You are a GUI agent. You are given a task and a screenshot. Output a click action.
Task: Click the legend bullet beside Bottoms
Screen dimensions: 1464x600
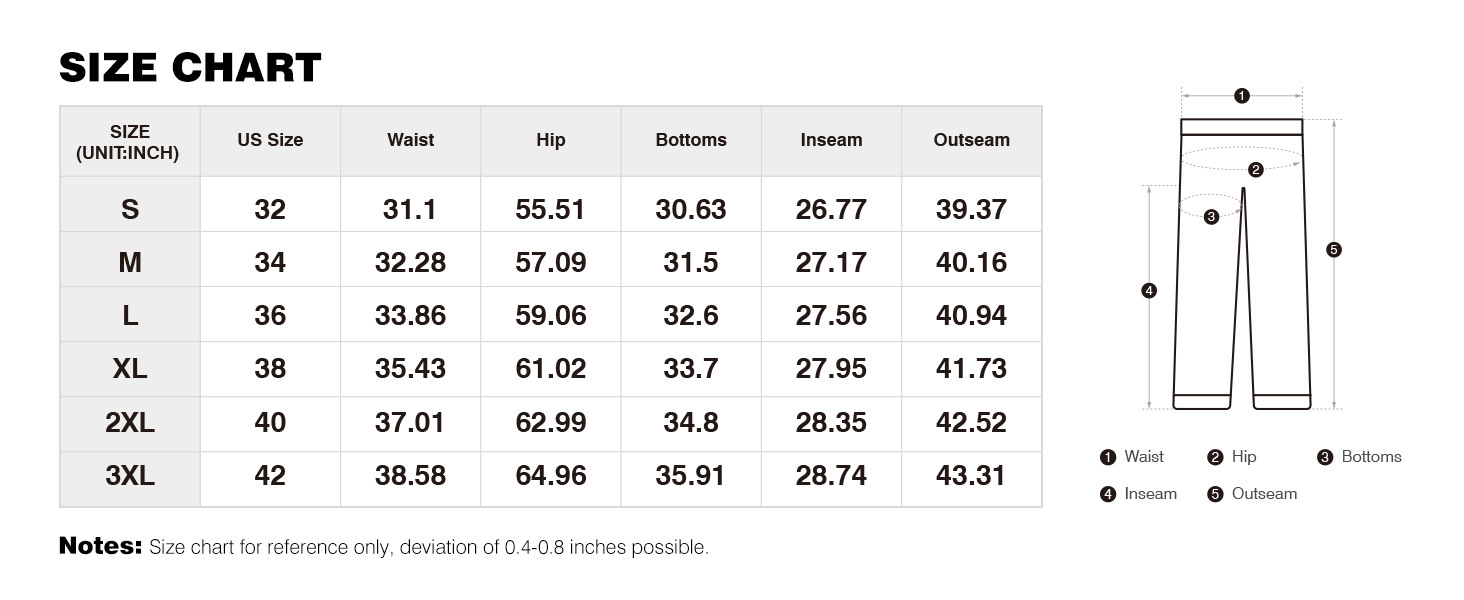coord(1325,458)
